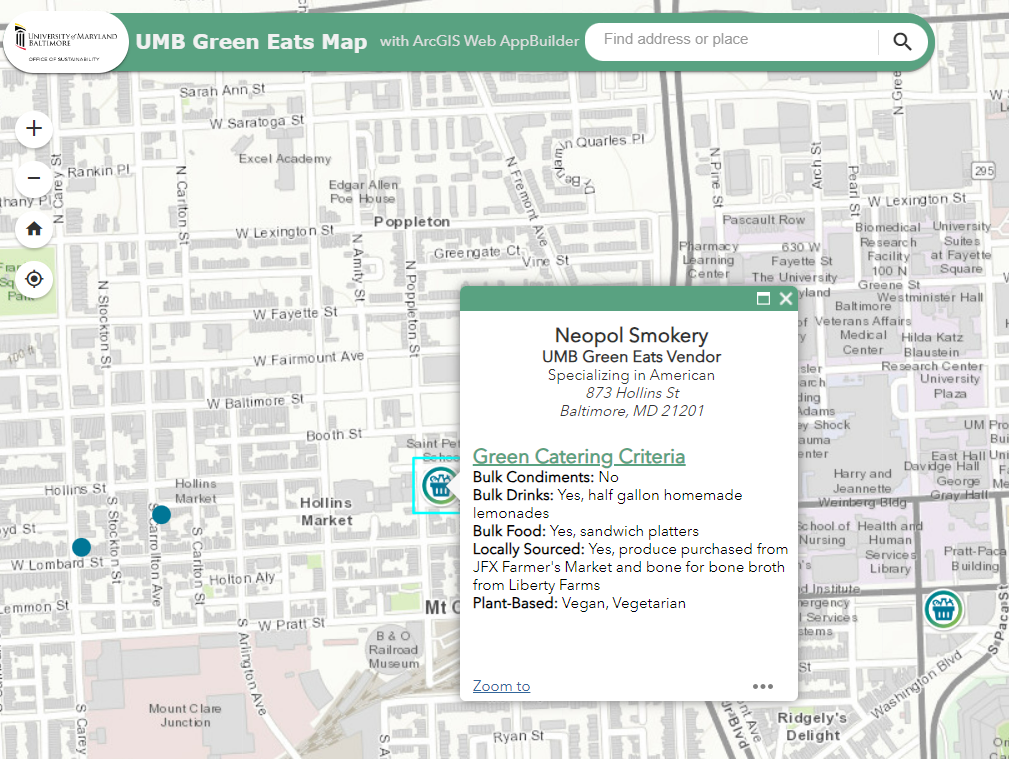Maximize the Neopol Smokery popup
Image resolution: width=1009 pixels, height=759 pixels.
pyautogui.click(x=763, y=299)
